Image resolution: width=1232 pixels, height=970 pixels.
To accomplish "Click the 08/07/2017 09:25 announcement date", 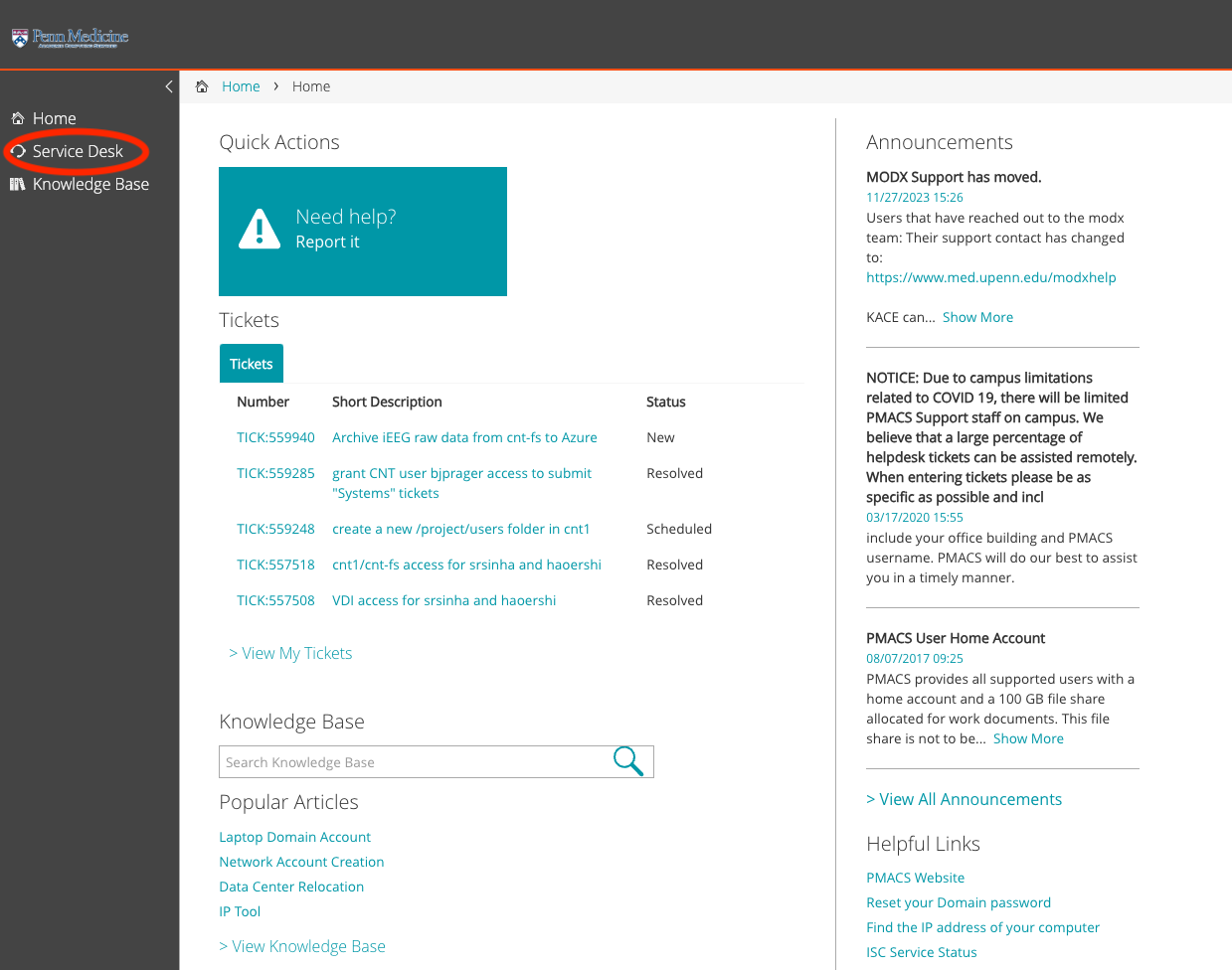I will (x=914, y=659).
